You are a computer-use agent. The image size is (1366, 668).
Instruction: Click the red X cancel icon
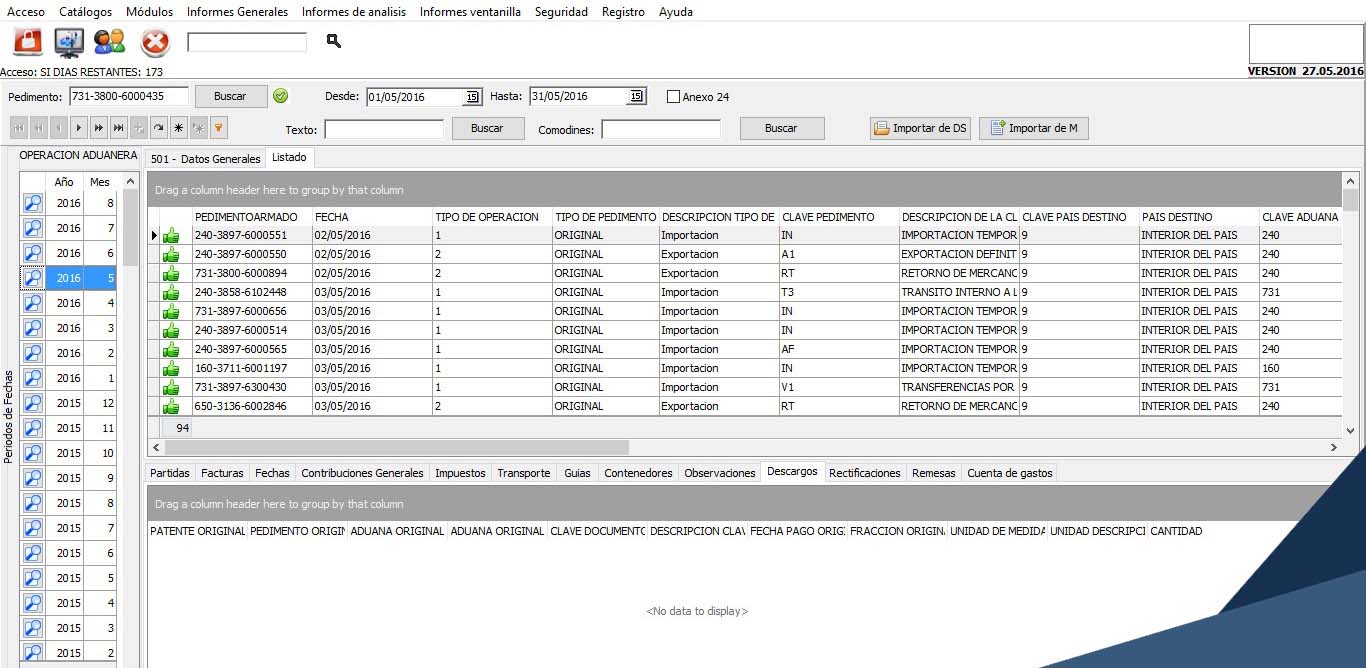155,42
